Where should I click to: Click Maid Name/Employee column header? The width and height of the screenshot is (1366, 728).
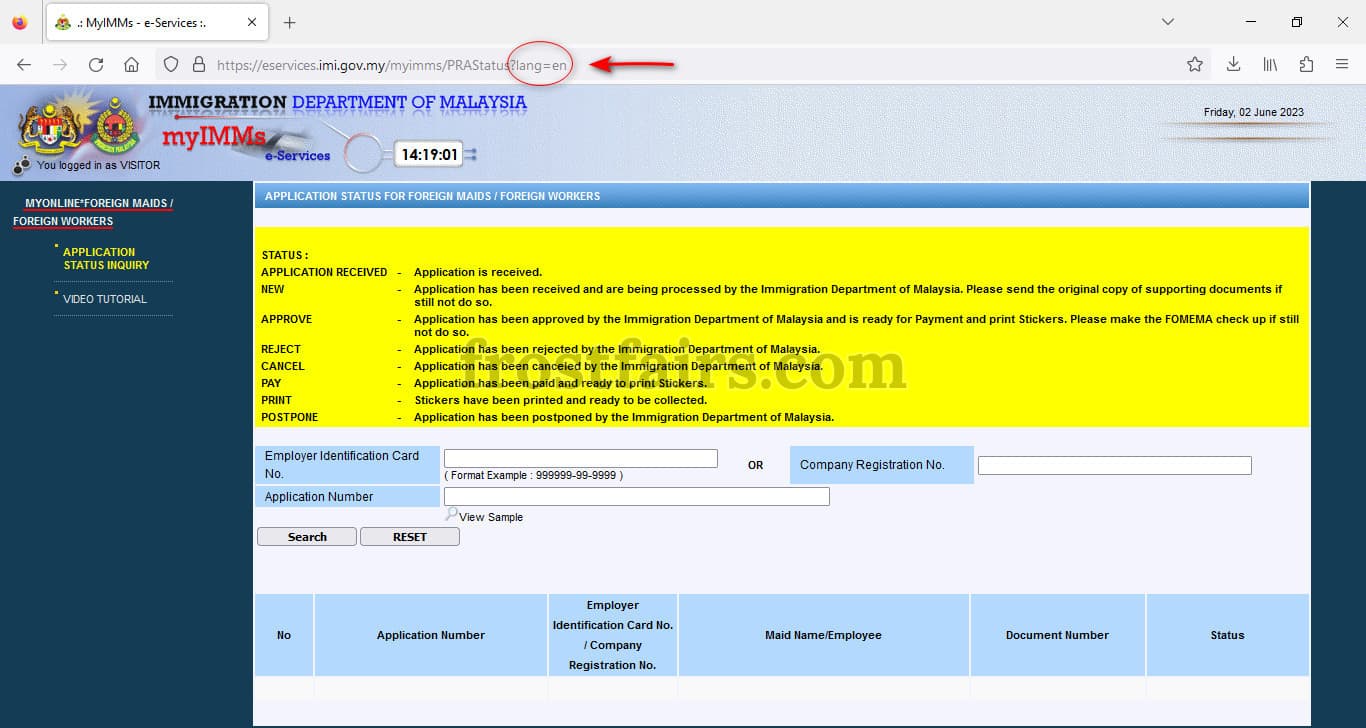click(x=824, y=635)
